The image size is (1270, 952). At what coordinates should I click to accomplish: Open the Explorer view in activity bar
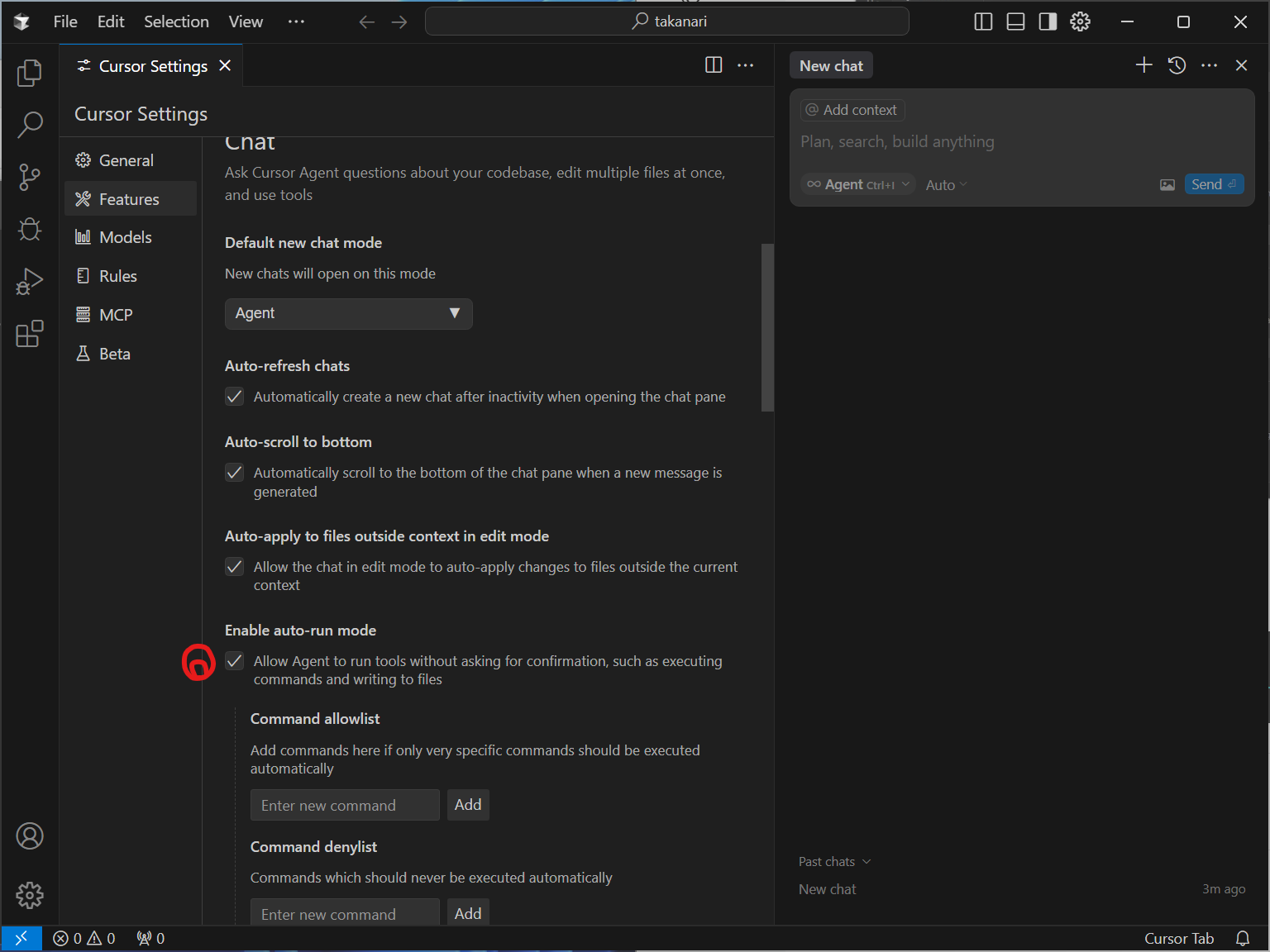tap(30, 73)
